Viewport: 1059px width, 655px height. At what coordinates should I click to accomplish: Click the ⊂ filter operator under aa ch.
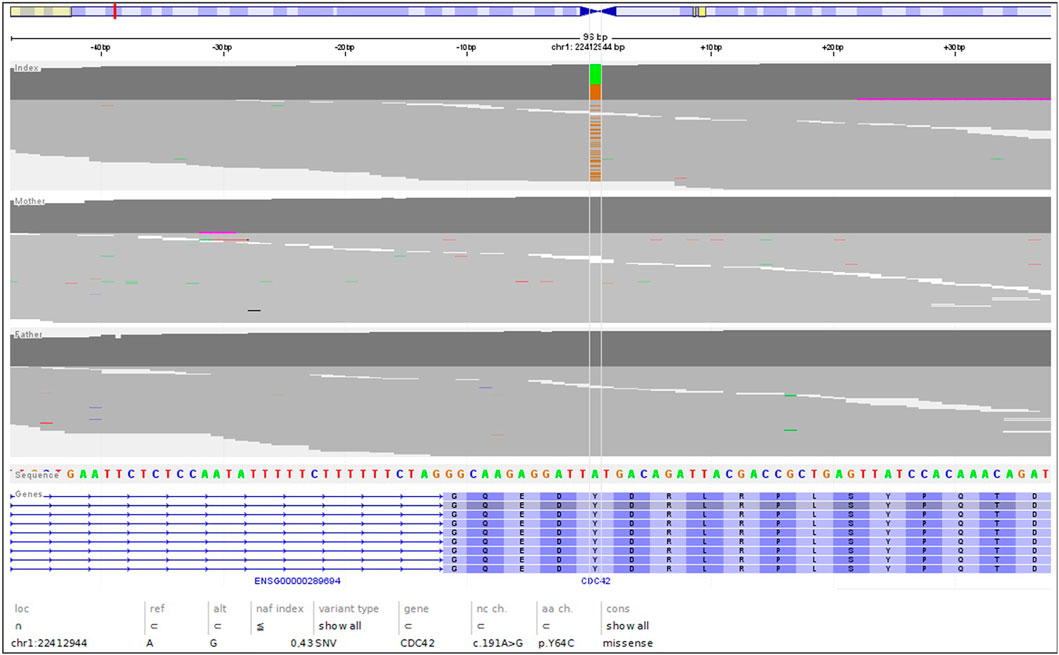[546, 626]
